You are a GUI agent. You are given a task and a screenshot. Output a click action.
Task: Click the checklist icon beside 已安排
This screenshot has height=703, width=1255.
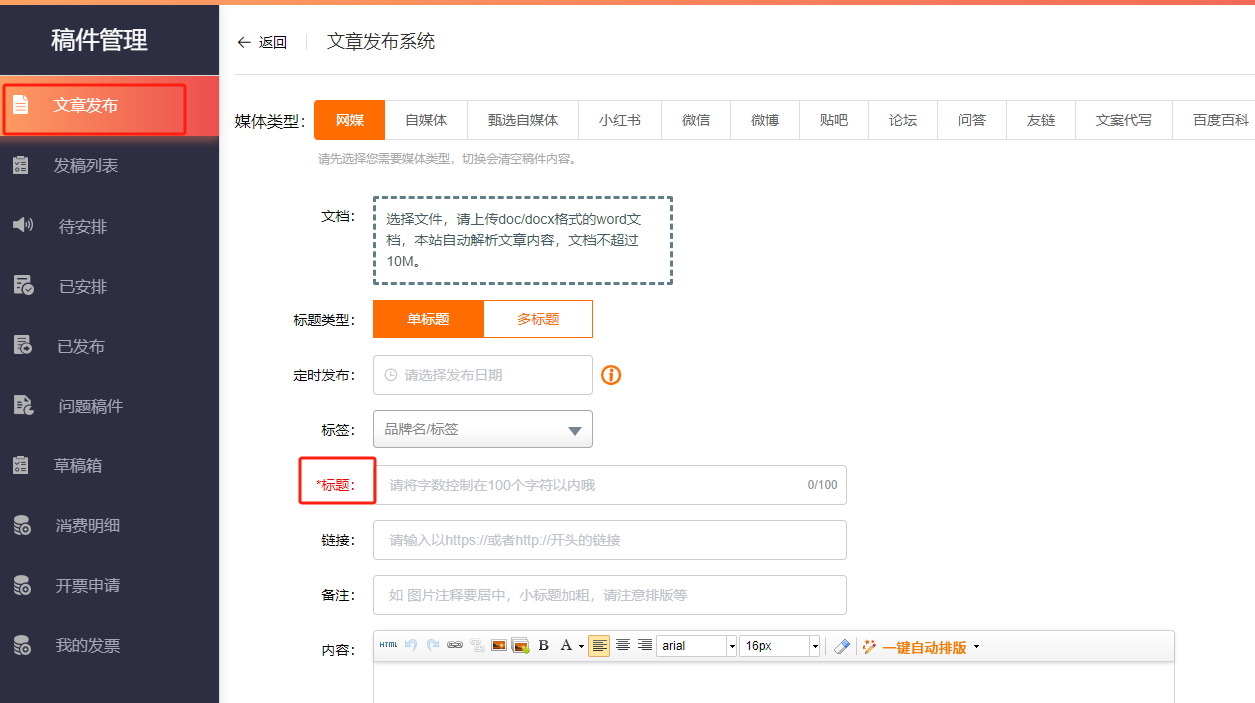click(x=23, y=285)
